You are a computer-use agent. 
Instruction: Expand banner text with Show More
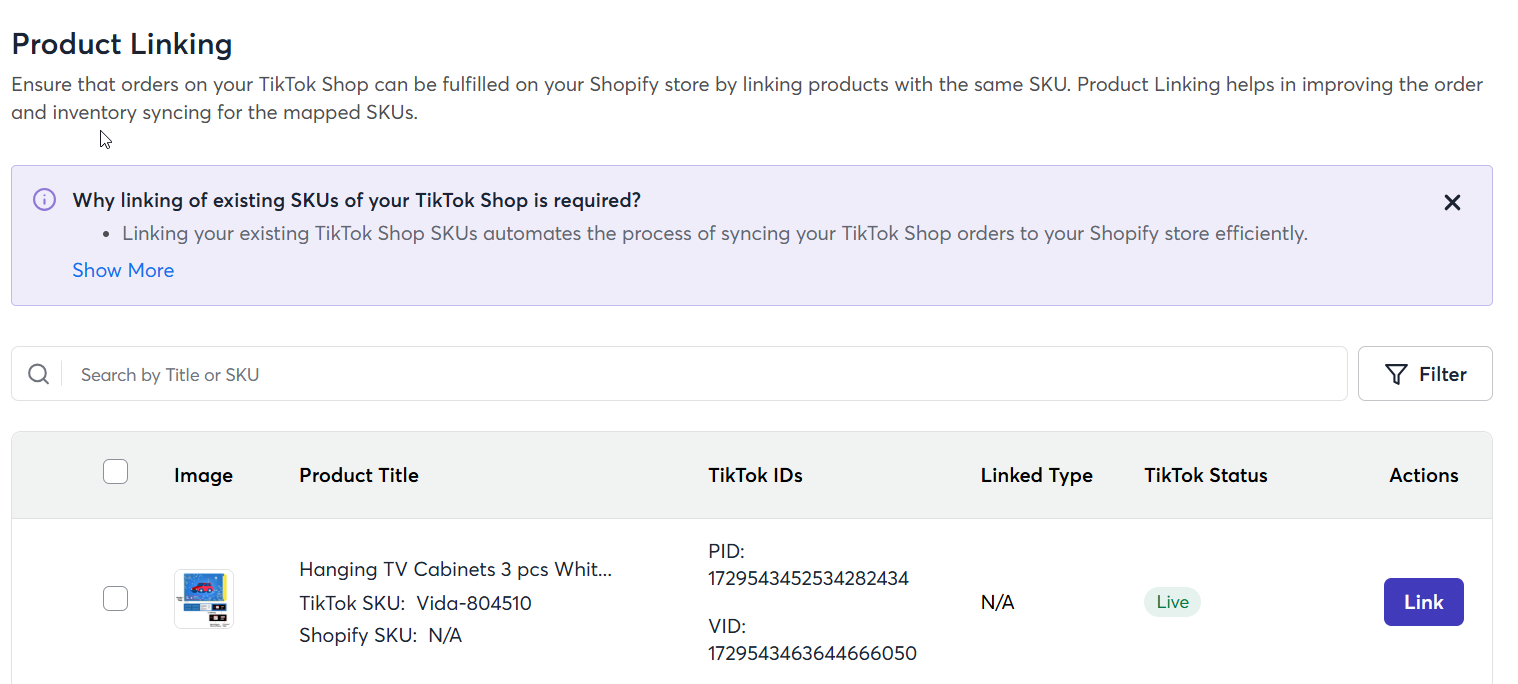coord(123,270)
